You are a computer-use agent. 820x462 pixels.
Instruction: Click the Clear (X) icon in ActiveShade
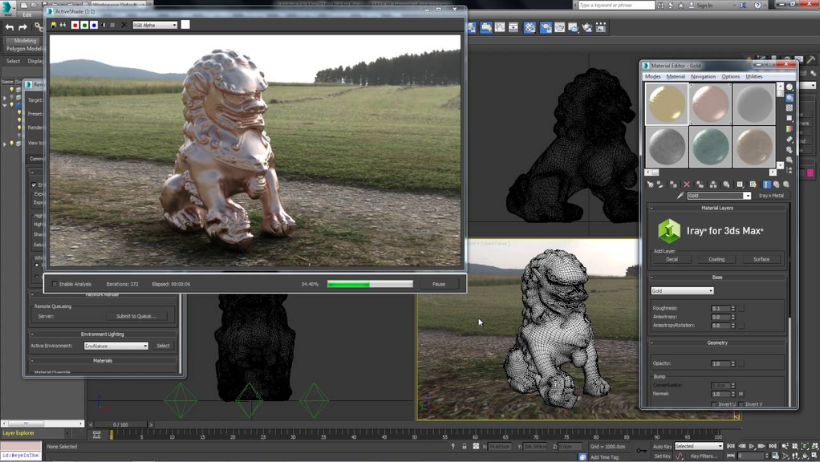tap(122, 25)
